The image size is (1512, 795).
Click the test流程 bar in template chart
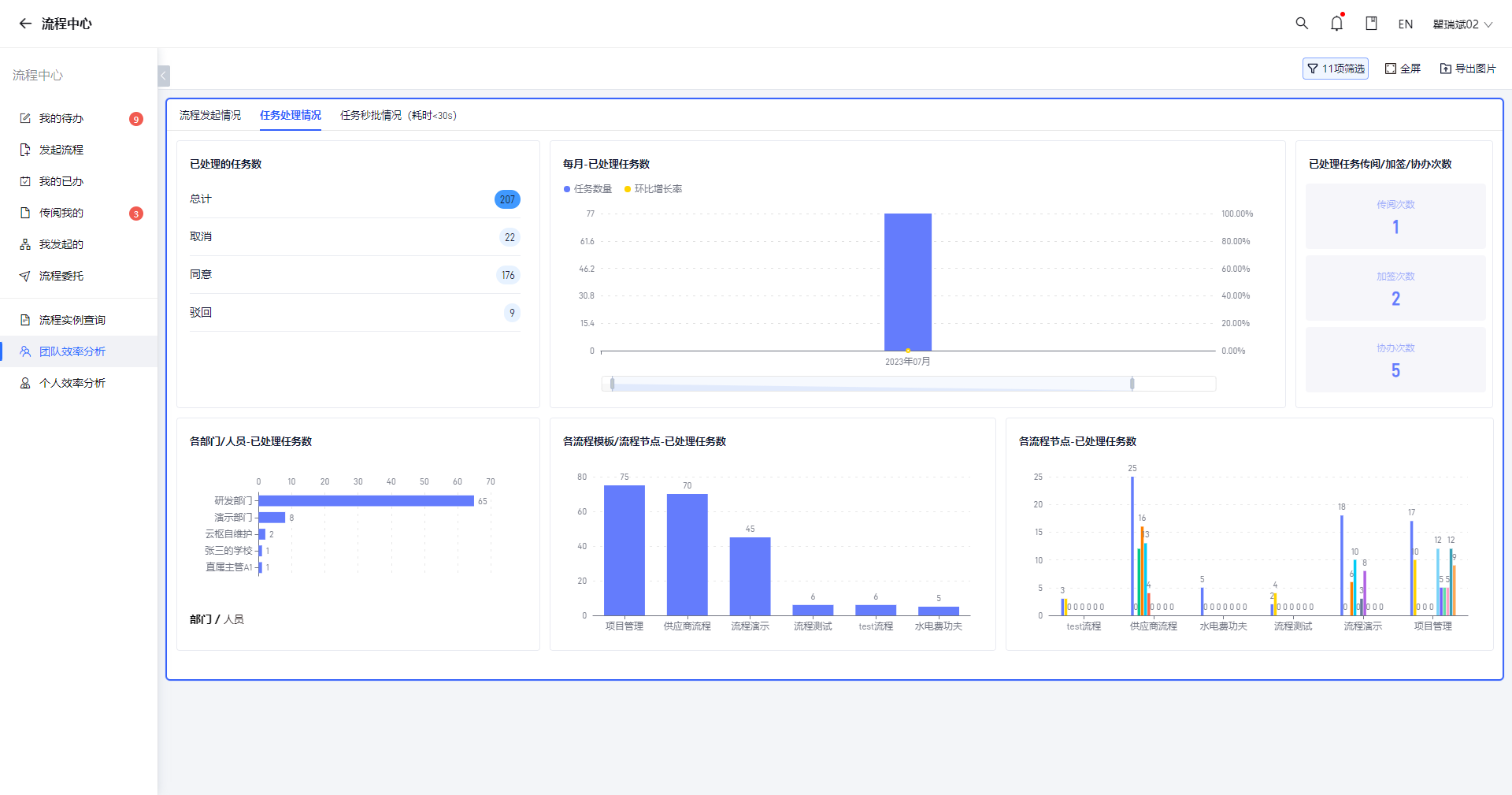coord(876,610)
